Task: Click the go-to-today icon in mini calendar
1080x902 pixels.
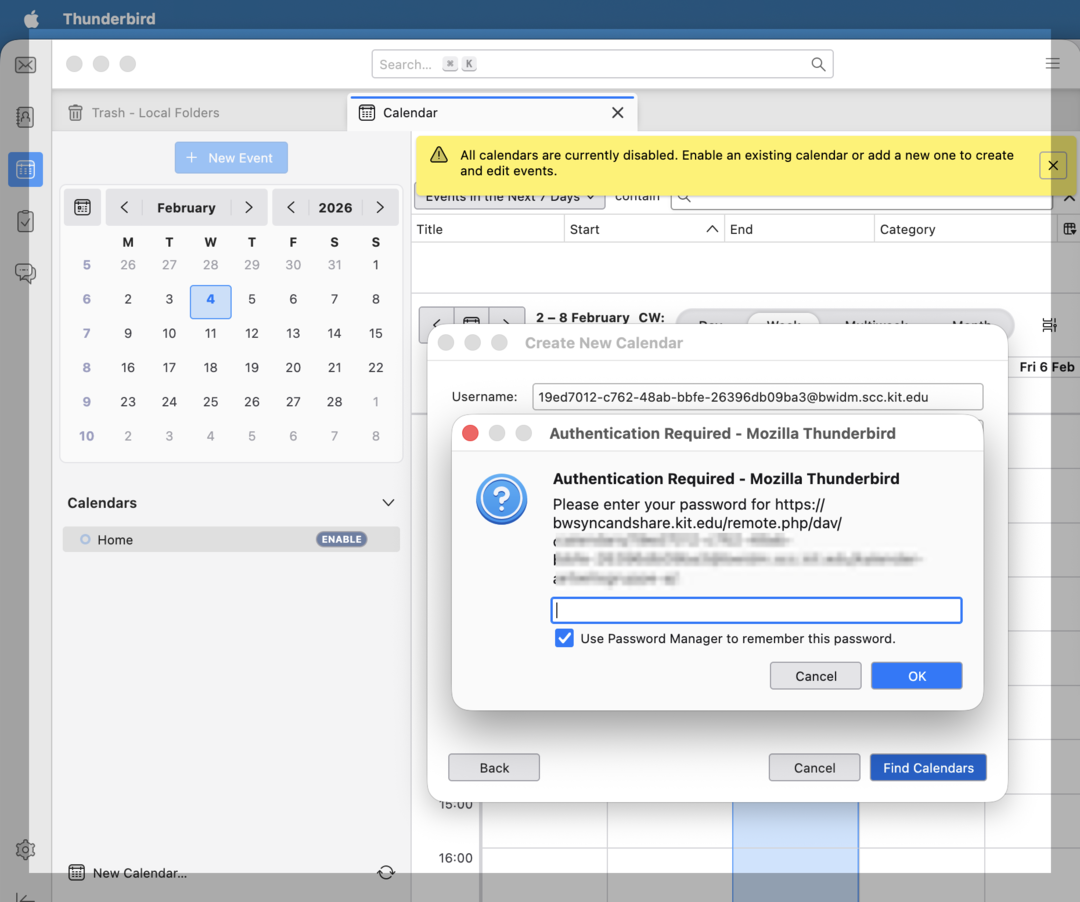Action: [82, 207]
